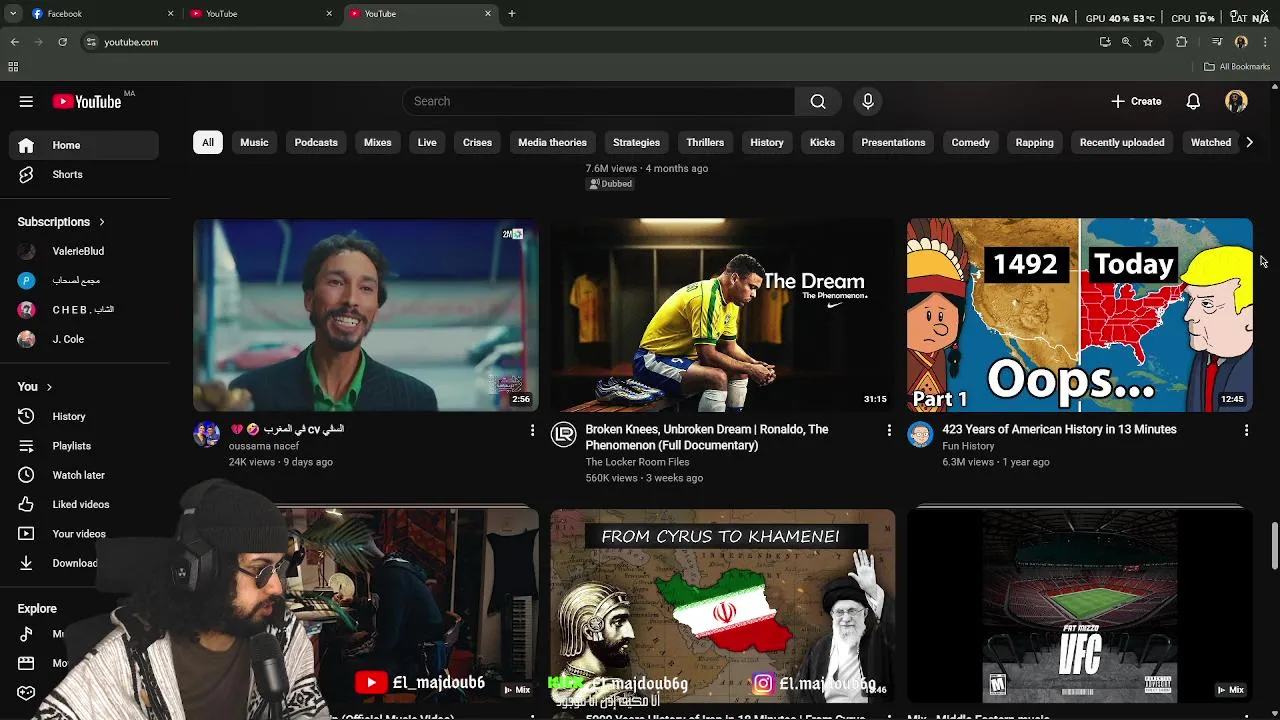The height and width of the screenshot is (720, 1280).
Task: Select the Kicks filter chip
Action: [822, 142]
